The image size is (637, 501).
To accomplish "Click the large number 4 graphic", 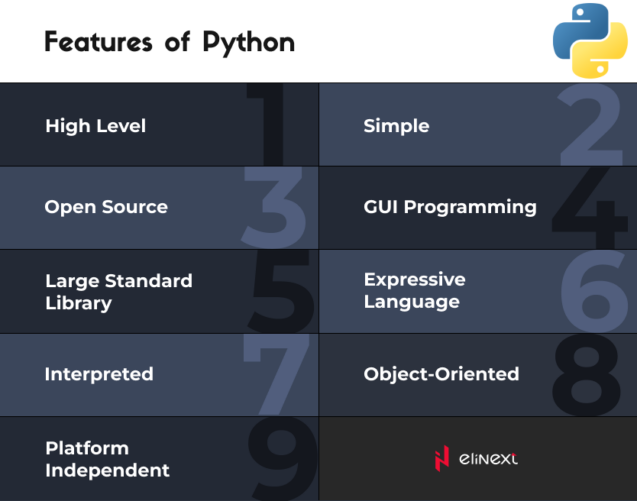I will pyautogui.click(x=590, y=207).
